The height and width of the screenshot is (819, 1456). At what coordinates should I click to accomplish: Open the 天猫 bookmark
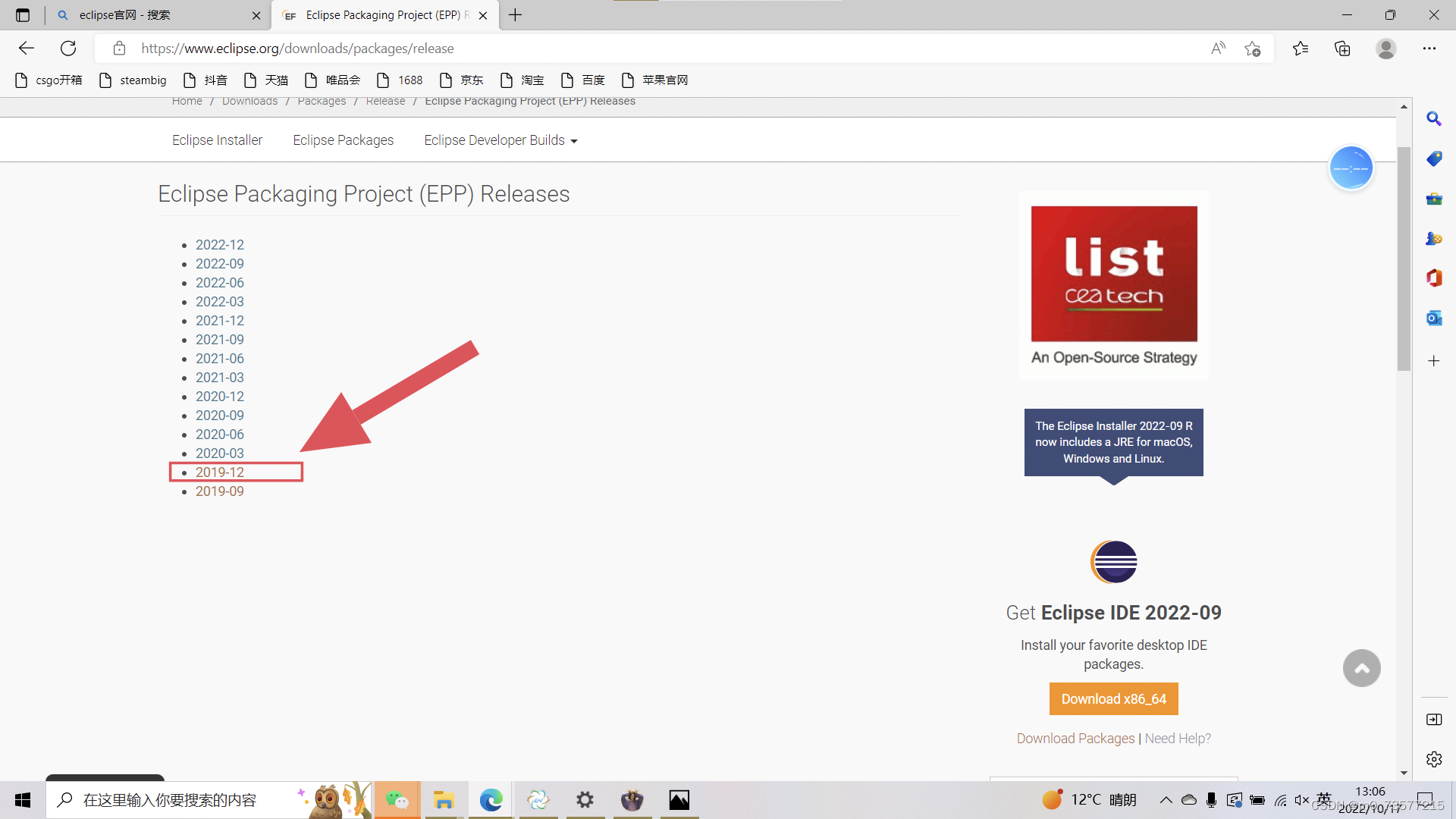pos(265,80)
